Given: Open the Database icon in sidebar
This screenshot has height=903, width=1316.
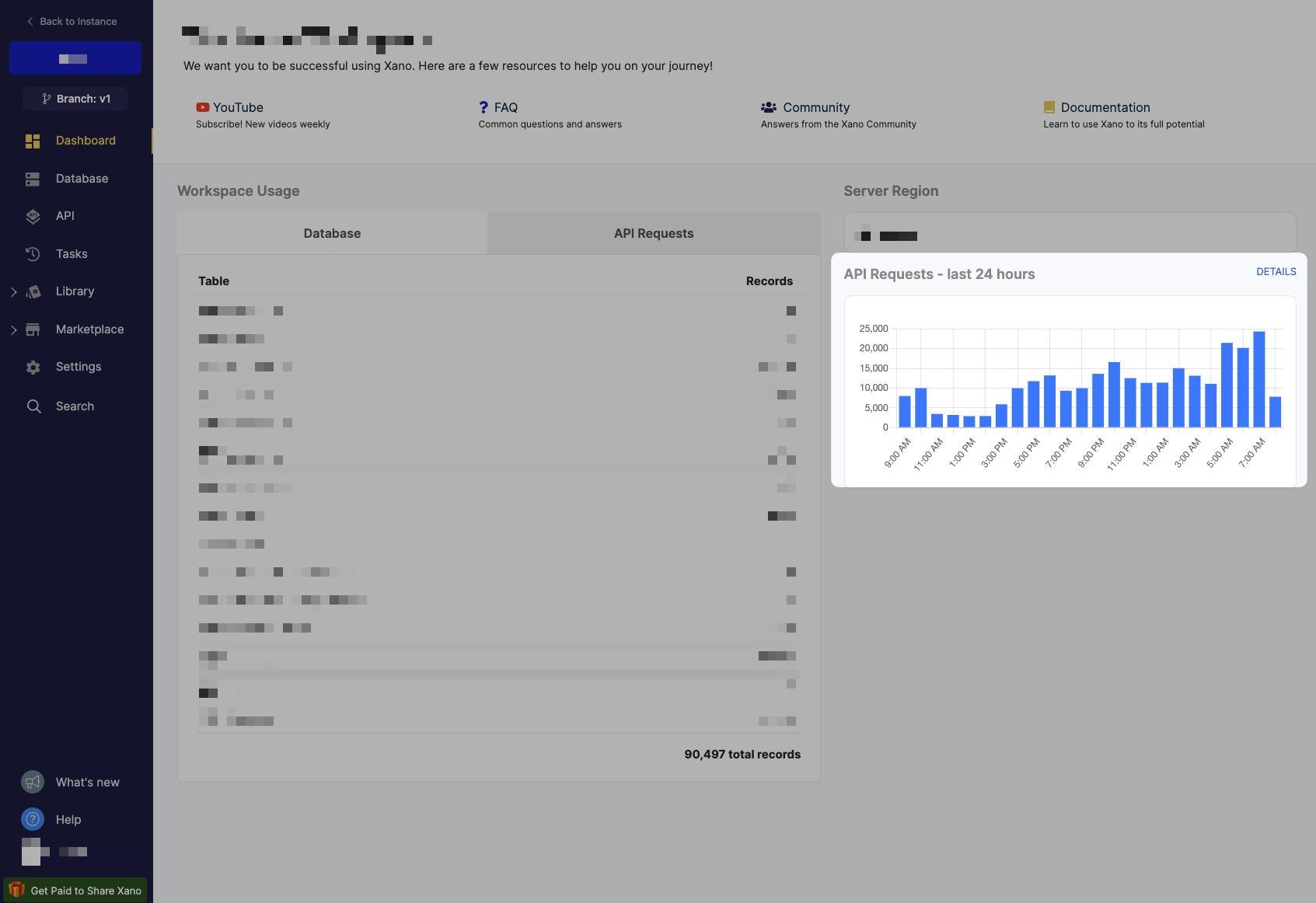Looking at the screenshot, I should pos(33,179).
